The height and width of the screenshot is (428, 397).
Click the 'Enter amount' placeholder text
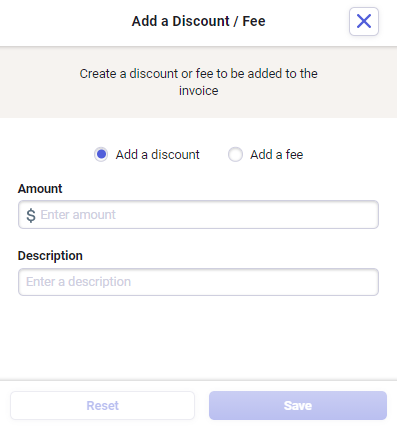click(x=78, y=215)
